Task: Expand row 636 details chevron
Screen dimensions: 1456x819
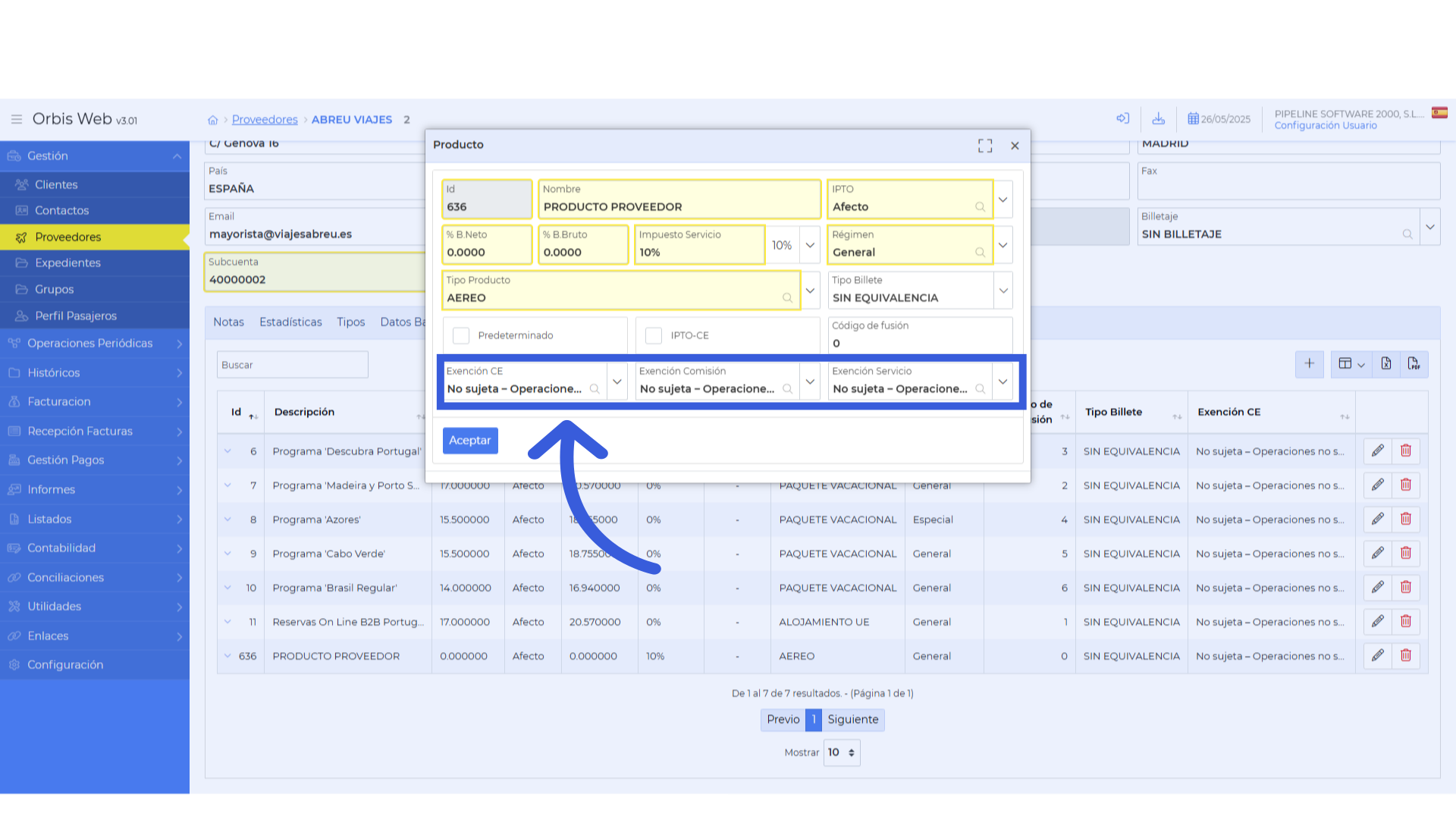Action: coord(227,656)
